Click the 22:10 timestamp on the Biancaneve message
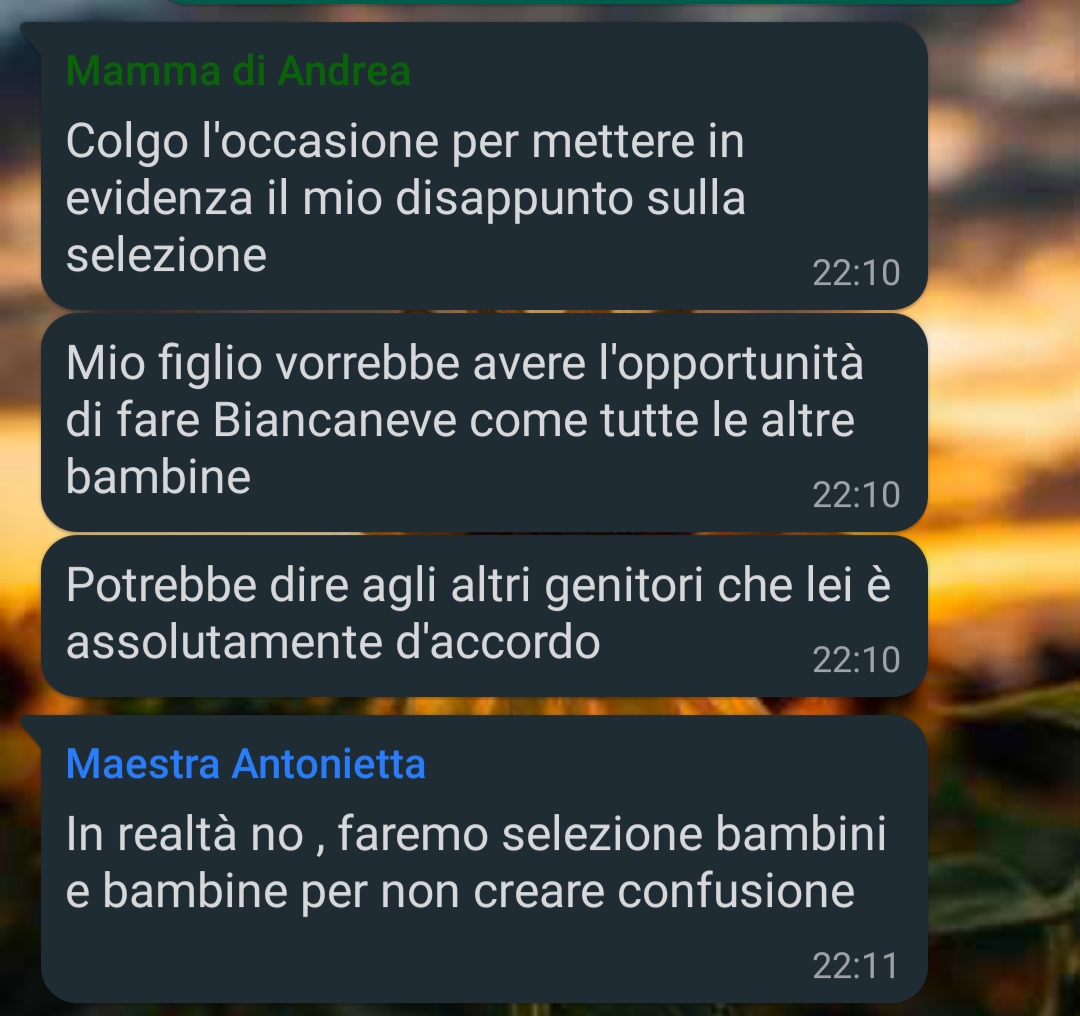The height and width of the screenshot is (1016, 1080). [x=856, y=495]
